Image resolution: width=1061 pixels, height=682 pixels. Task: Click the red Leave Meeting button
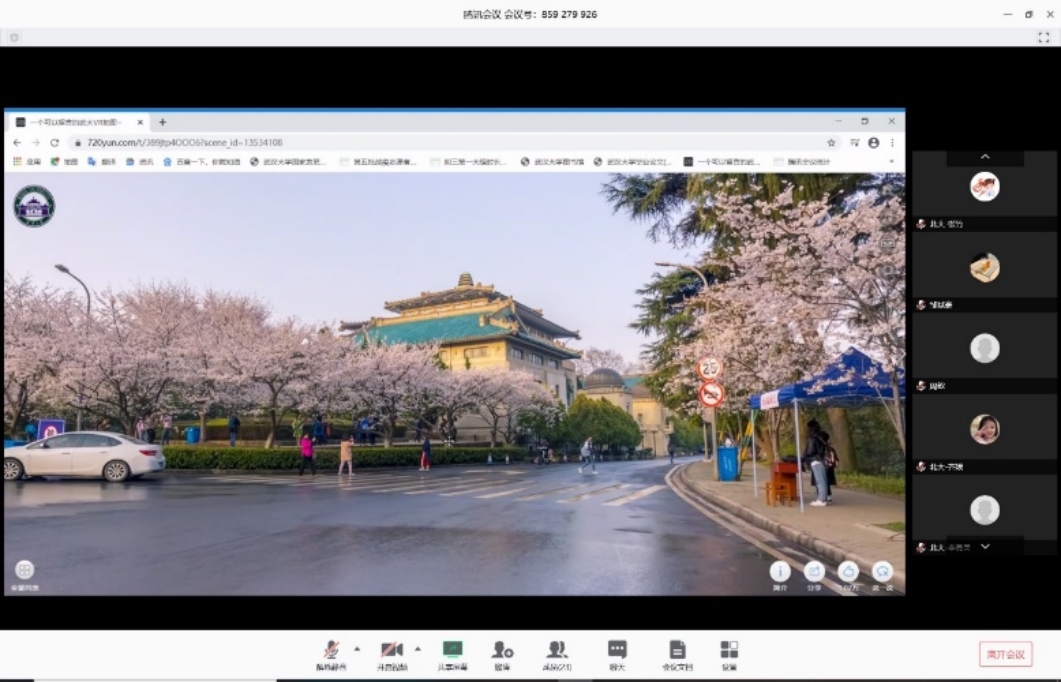pyautogui.click(x=1005, y=654)
